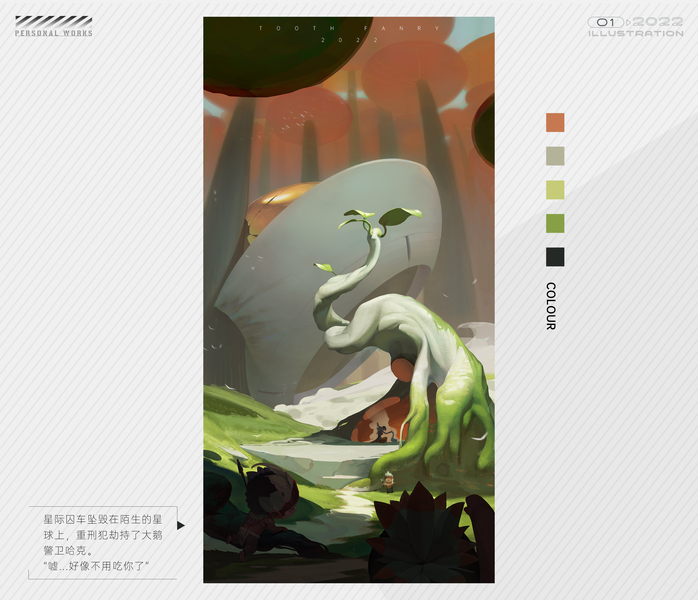Click the black arrow beside the caption box

tap(181, 525)
